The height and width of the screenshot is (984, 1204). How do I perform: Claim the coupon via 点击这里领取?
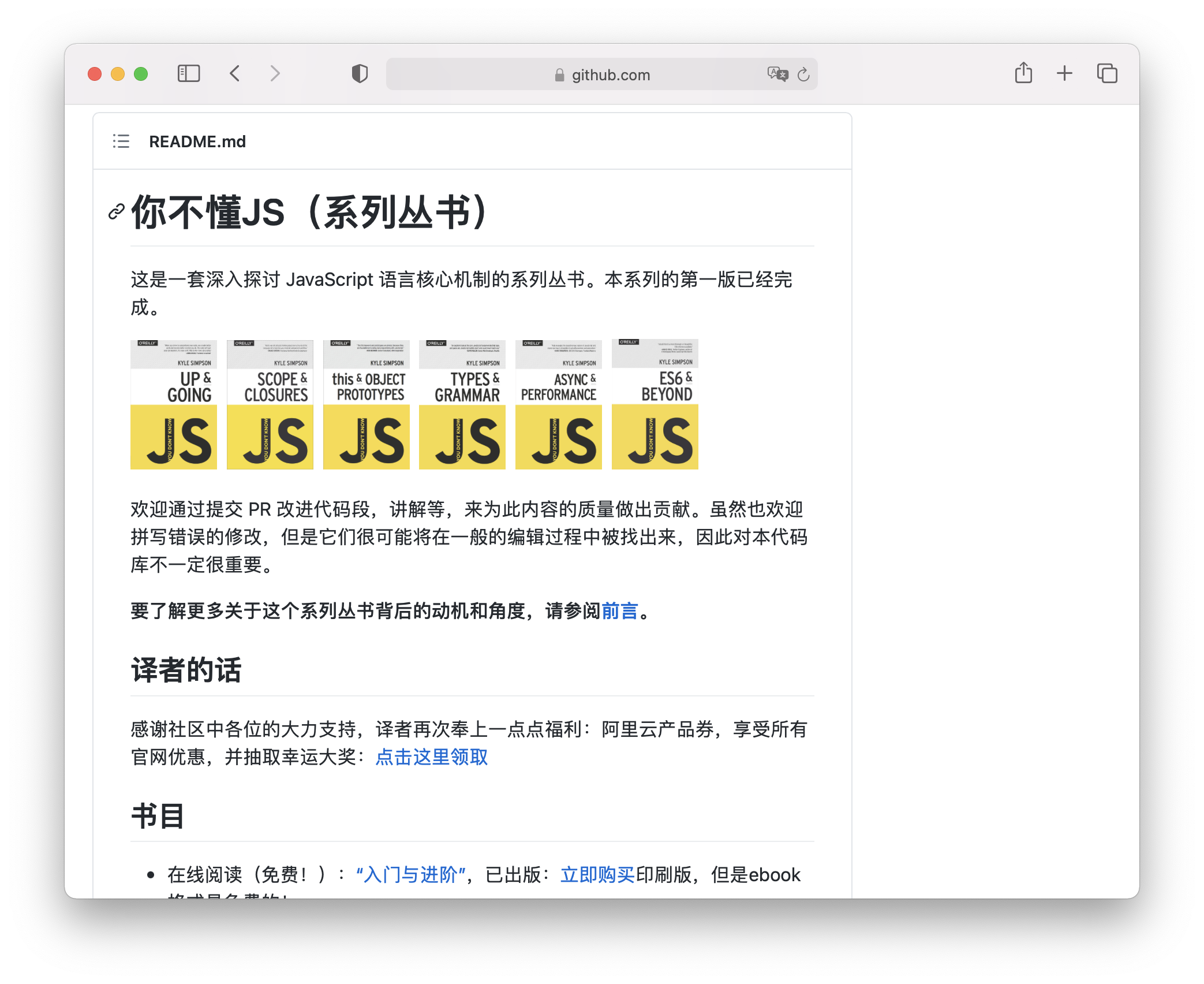coord(431,757)
